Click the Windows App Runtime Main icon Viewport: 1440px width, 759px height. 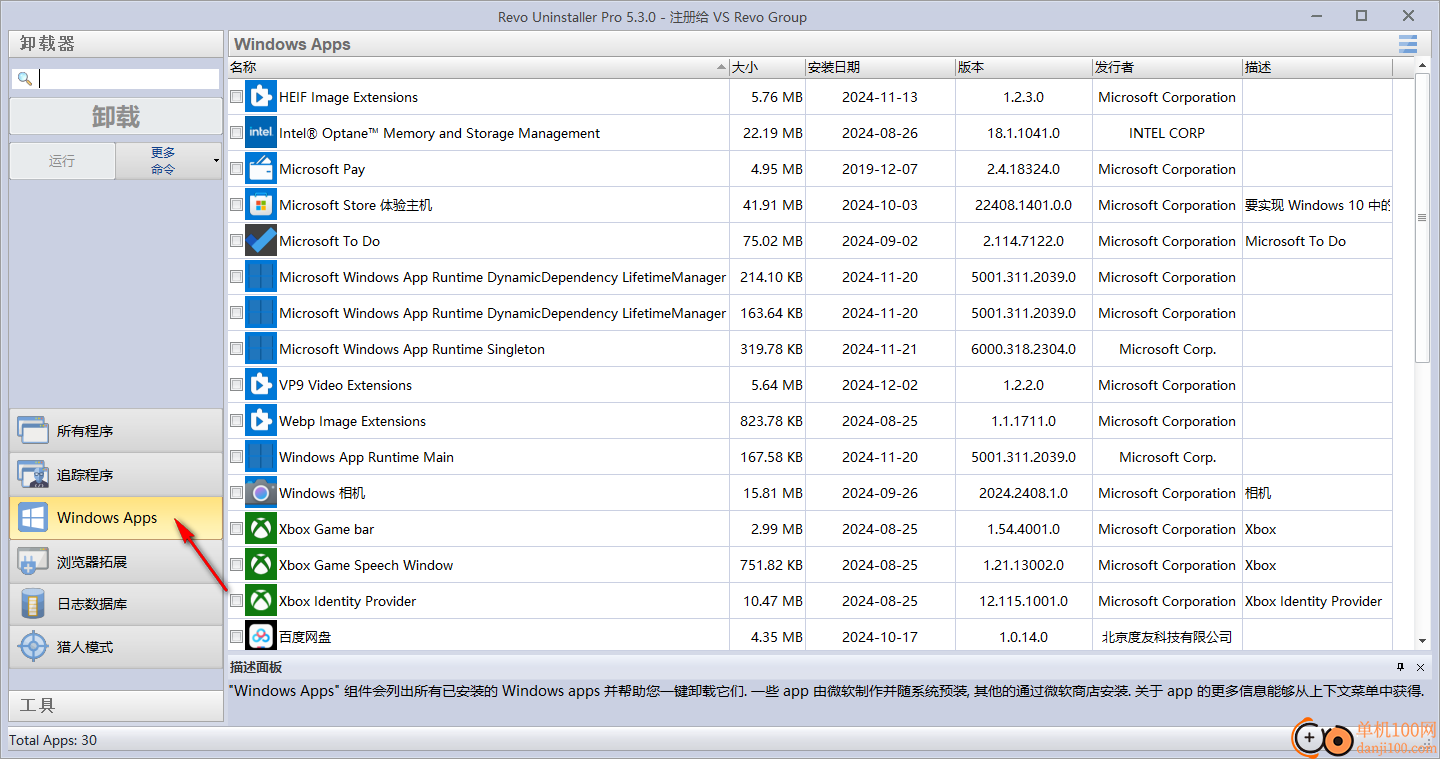pos(260,457)
